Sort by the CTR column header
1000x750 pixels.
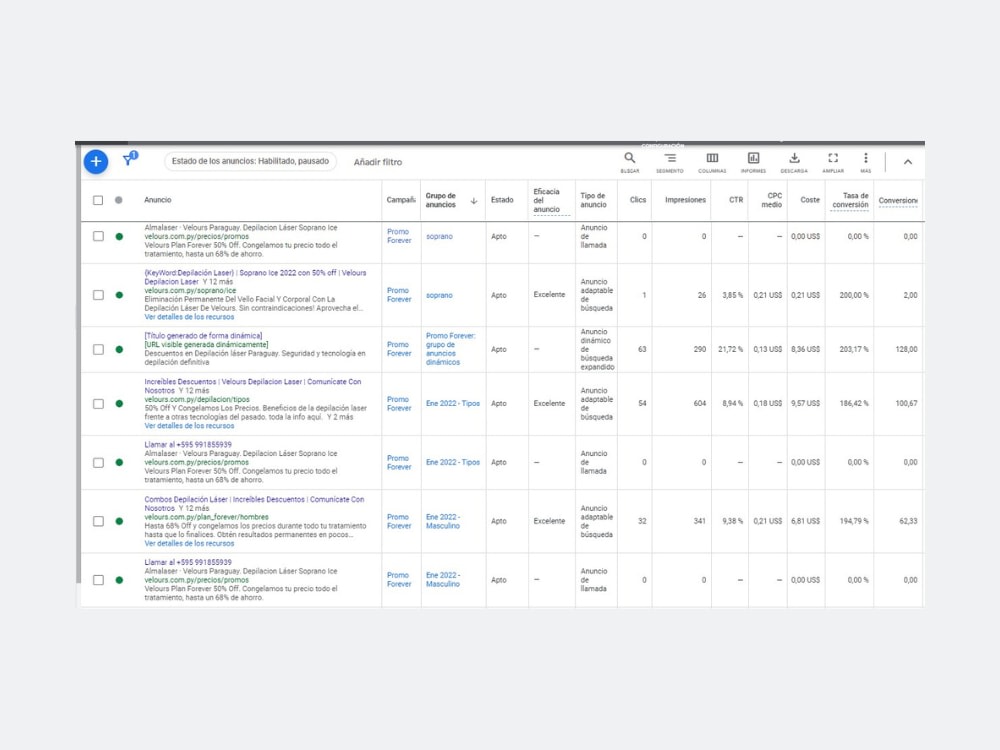[x=736, y=200]
